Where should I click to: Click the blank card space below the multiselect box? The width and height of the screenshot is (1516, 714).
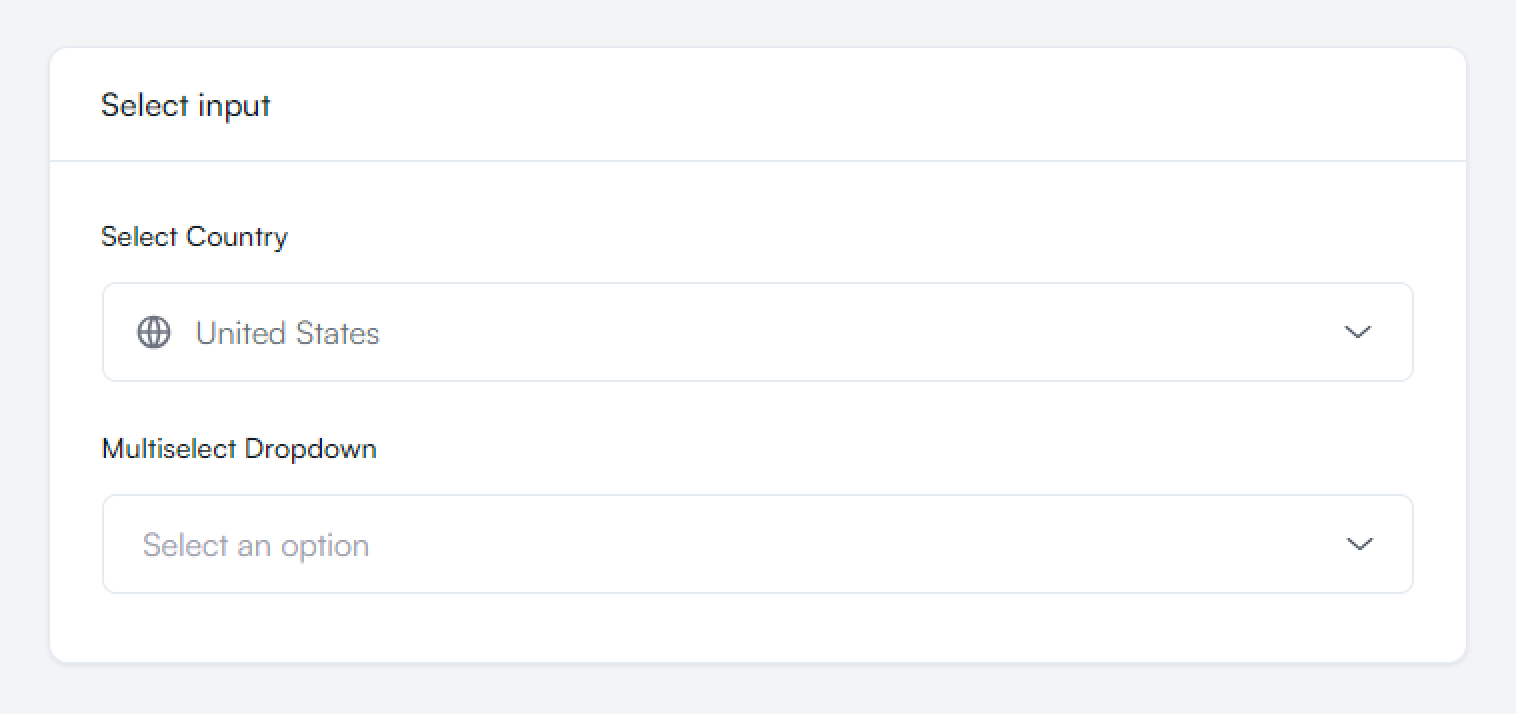pyautogui.click(x=757, y=628)
